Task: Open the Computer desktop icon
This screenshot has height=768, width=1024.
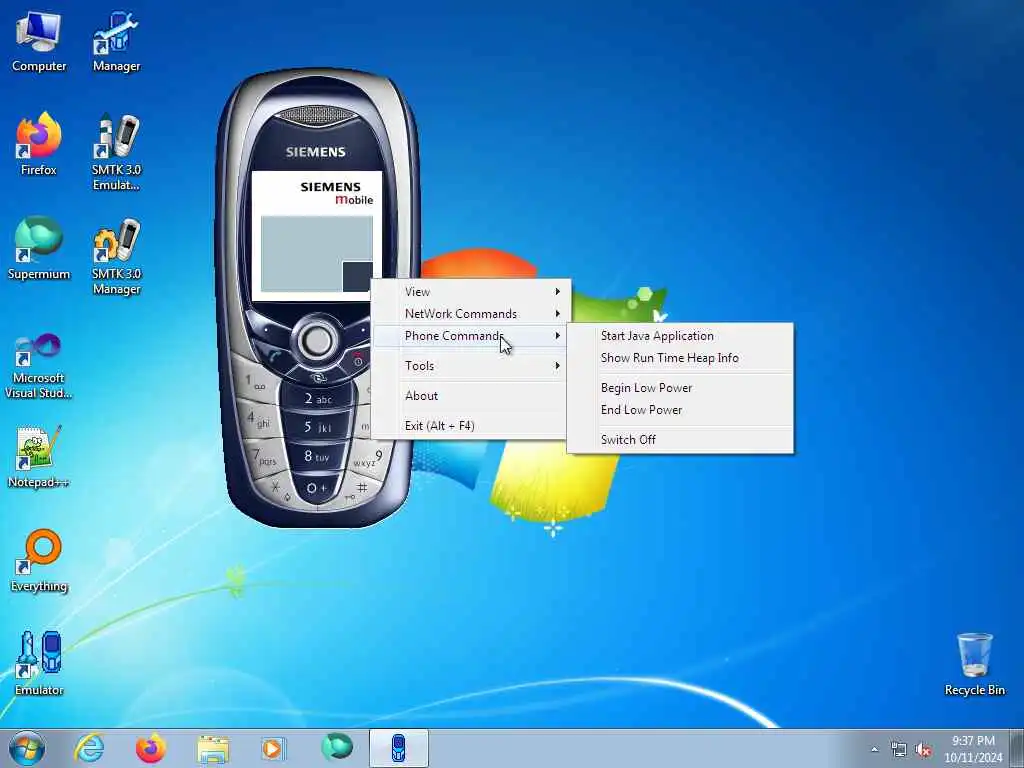Action: click(x=39, y=42)
